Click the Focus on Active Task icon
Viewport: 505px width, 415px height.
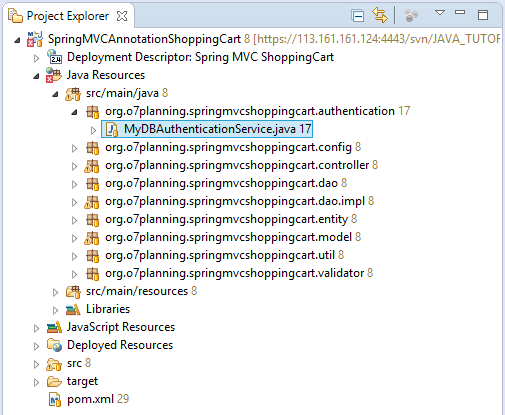tap(411, 15)
